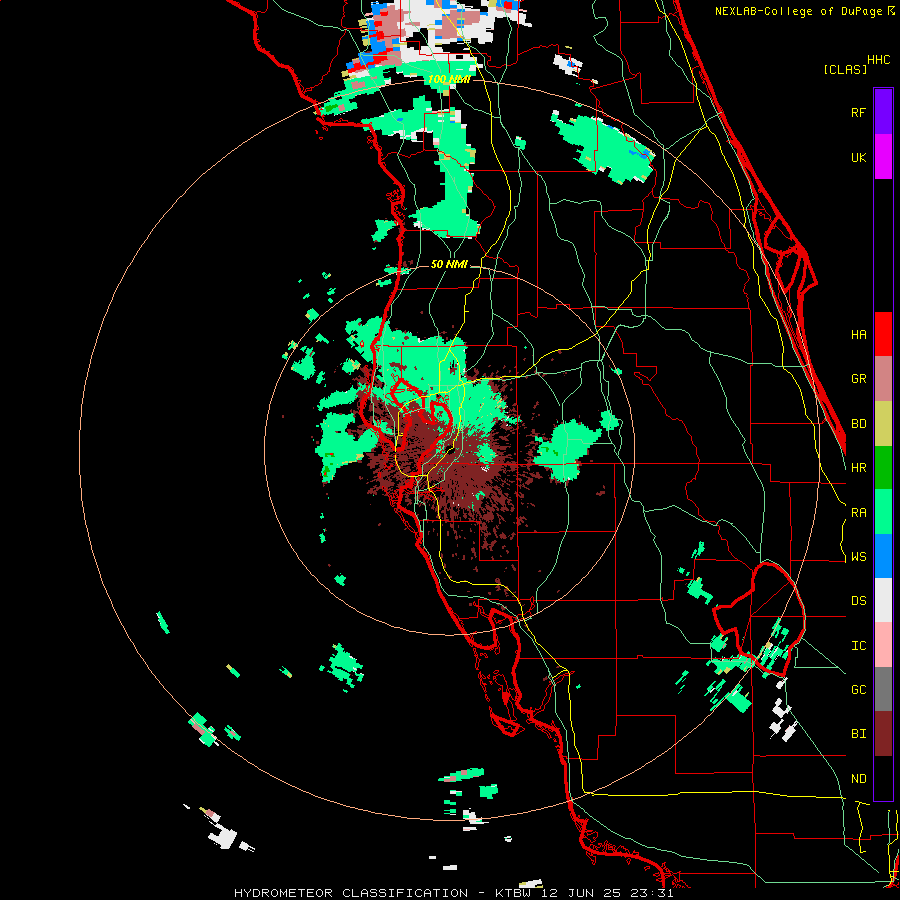
Task: Pick the dark green HR legend swatch
Action: (x=883, y=467)
